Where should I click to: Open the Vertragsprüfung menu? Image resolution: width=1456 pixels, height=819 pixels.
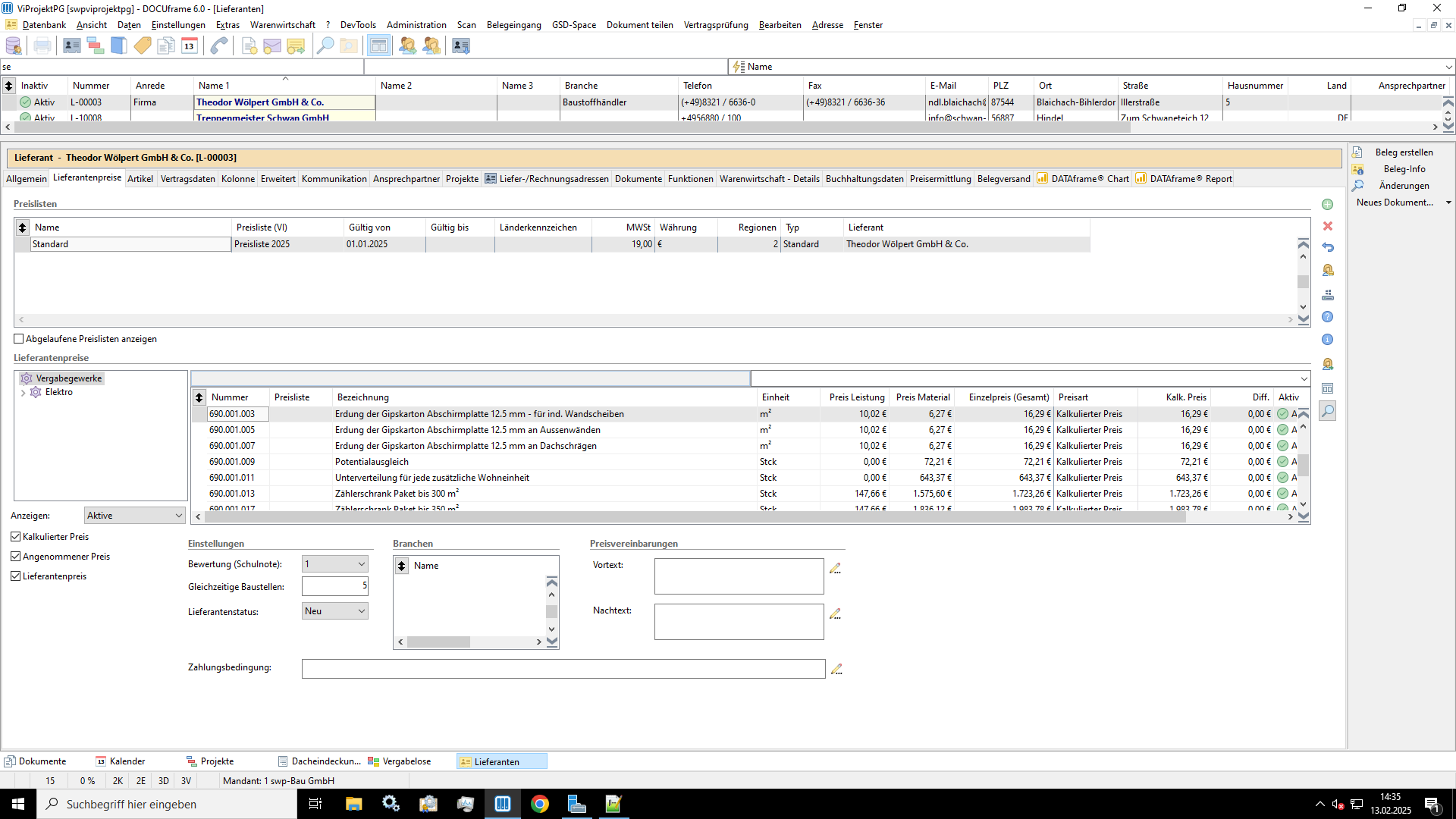715,25
